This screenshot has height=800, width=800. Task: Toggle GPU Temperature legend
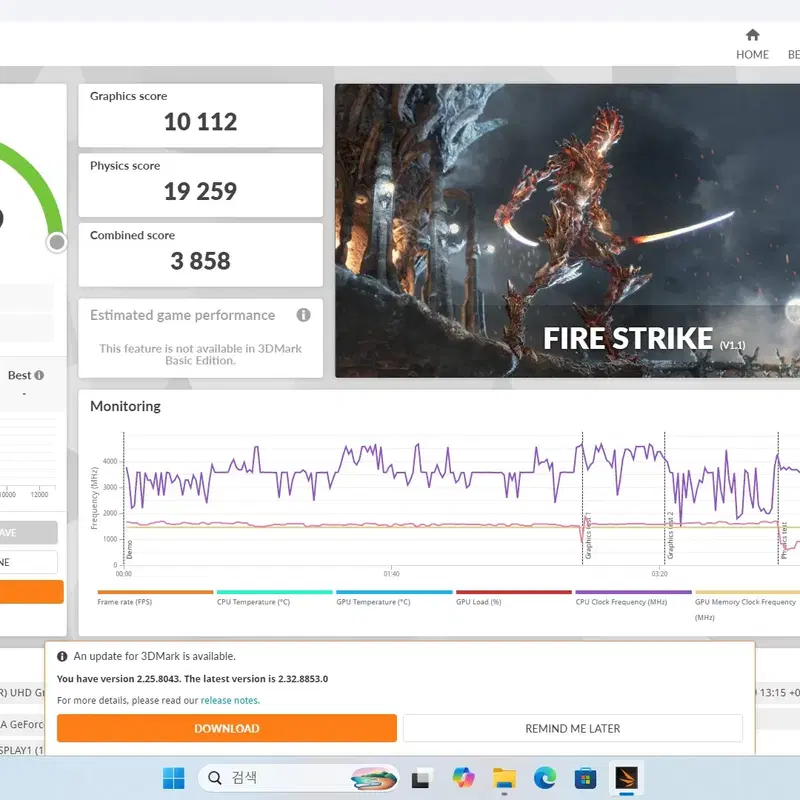394,598
